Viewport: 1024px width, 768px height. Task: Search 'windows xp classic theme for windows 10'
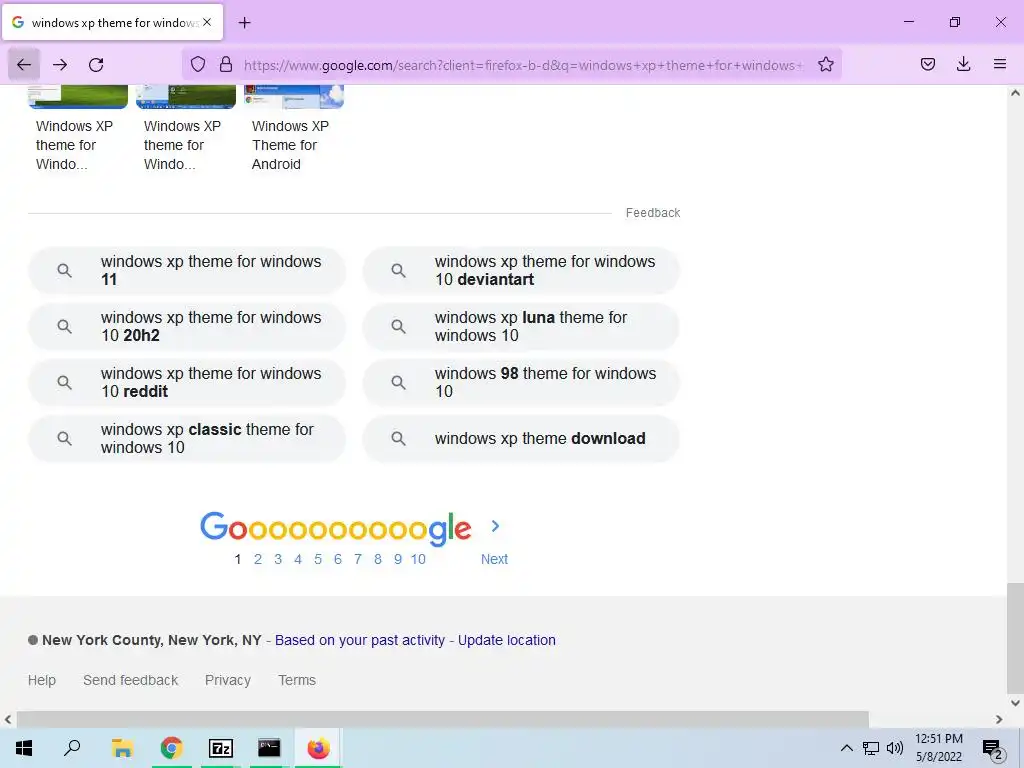(187, 439)
